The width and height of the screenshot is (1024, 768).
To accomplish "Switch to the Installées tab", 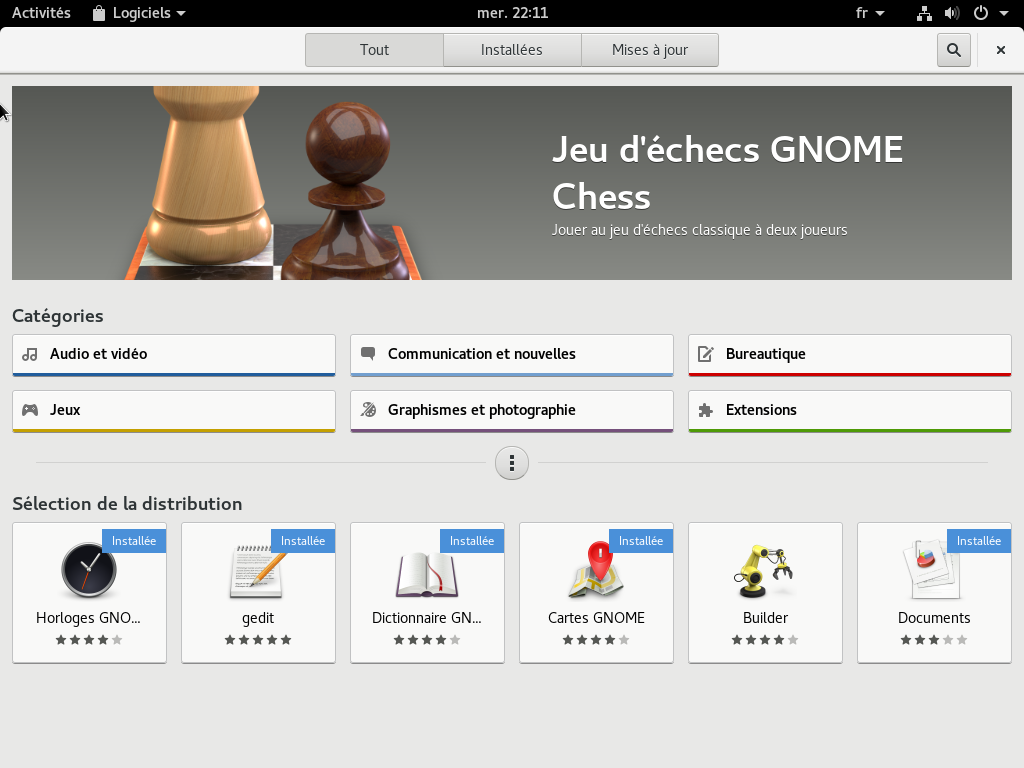I will coord(512,50).
